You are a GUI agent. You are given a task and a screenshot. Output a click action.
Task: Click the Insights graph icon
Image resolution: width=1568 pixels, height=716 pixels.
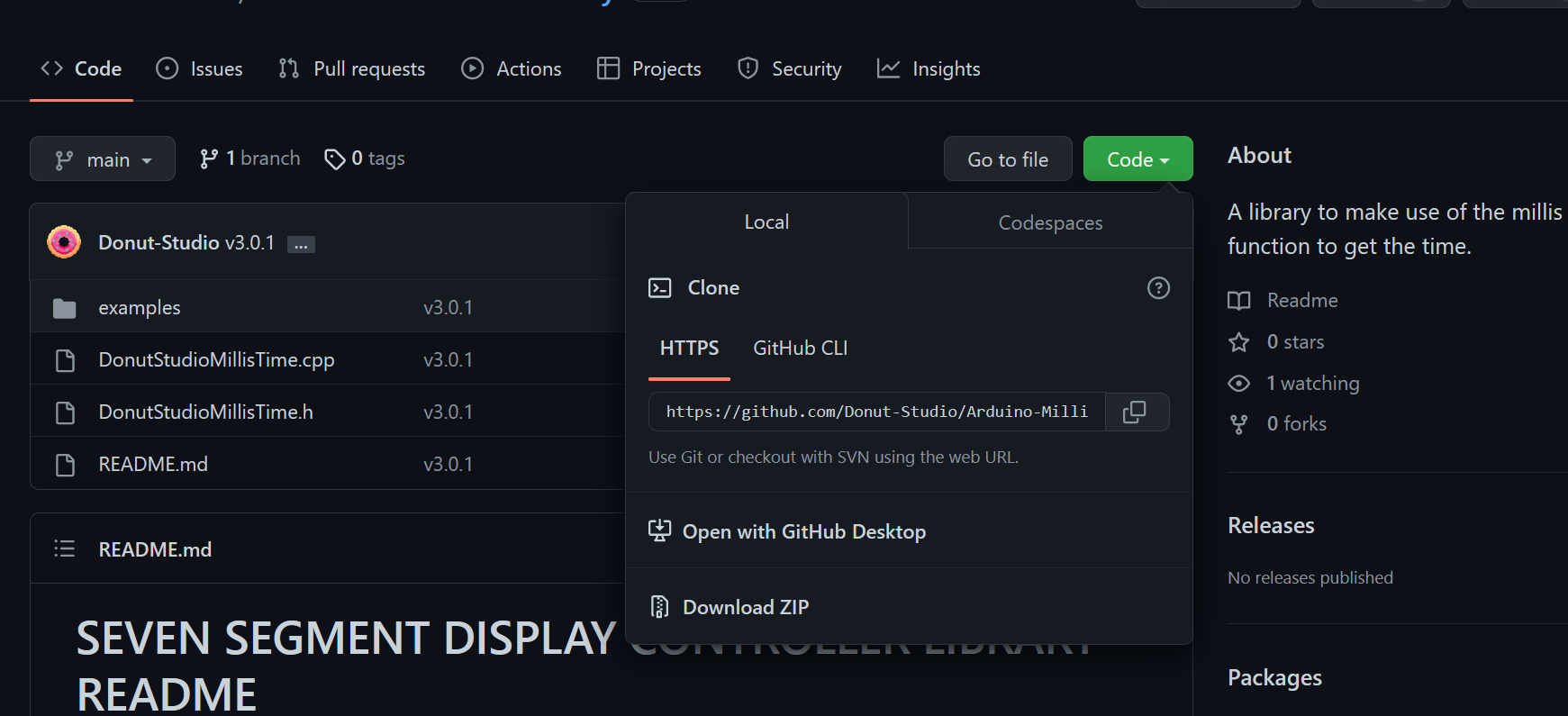[x=888, y=68]
